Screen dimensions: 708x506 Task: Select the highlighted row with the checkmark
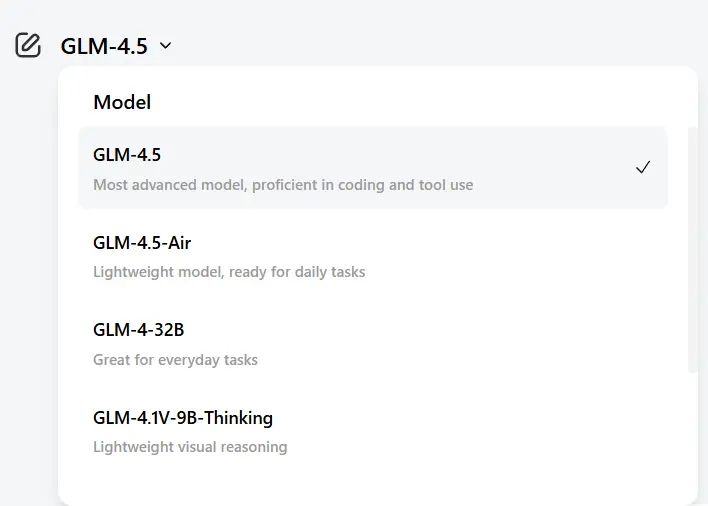tap(373, 167)
